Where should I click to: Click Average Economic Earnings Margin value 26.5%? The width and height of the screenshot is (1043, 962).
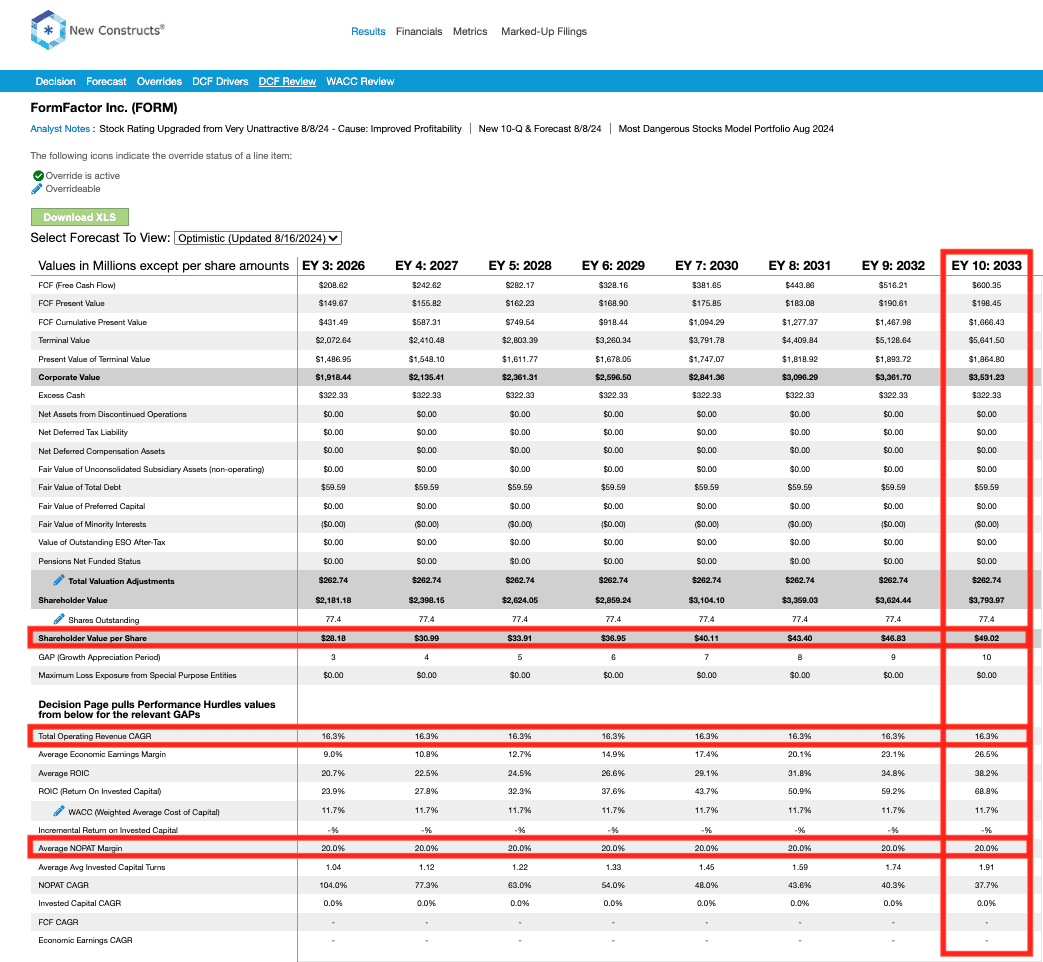[986, 754]
